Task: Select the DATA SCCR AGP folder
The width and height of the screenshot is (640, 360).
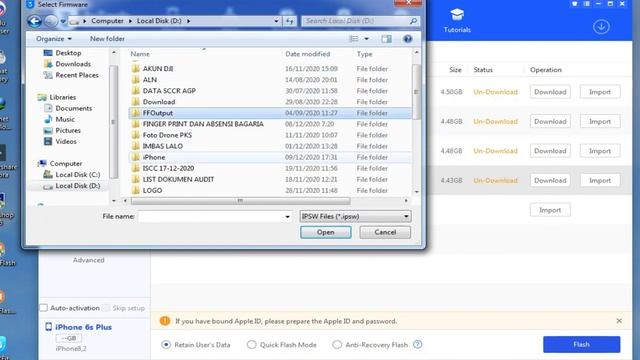Action: coord(270,91)
